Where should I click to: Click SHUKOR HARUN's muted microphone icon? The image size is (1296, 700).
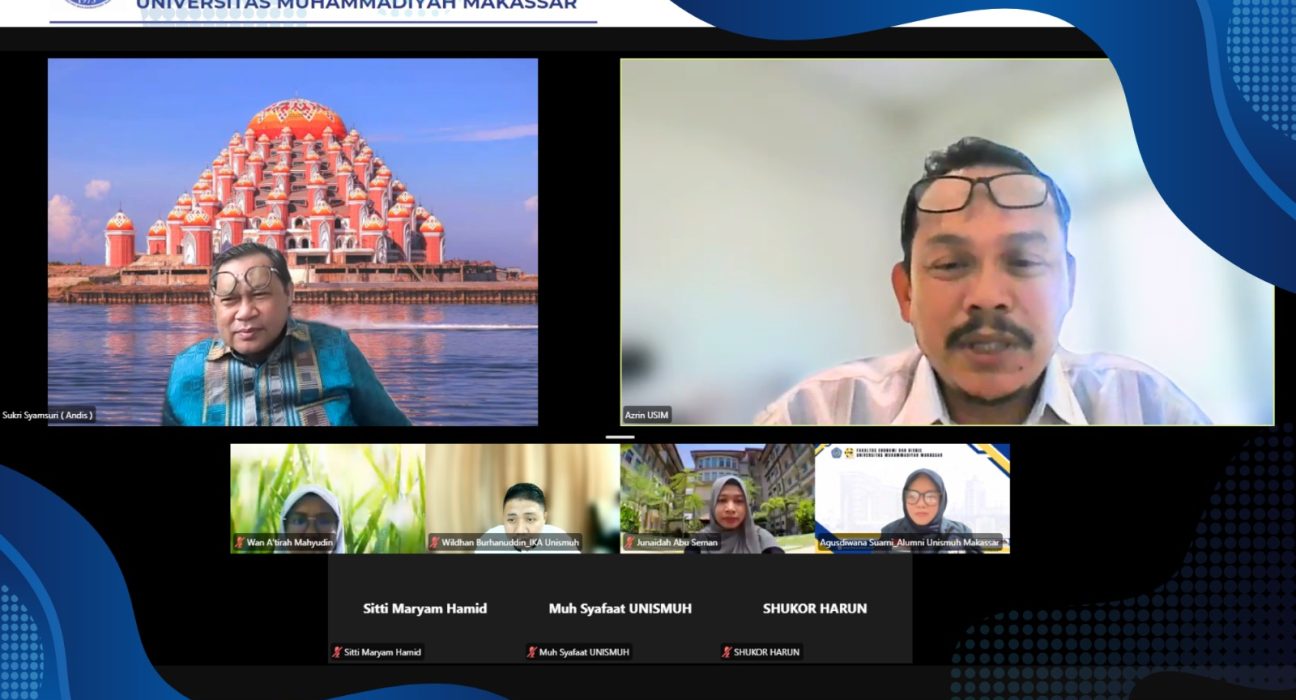727,652
